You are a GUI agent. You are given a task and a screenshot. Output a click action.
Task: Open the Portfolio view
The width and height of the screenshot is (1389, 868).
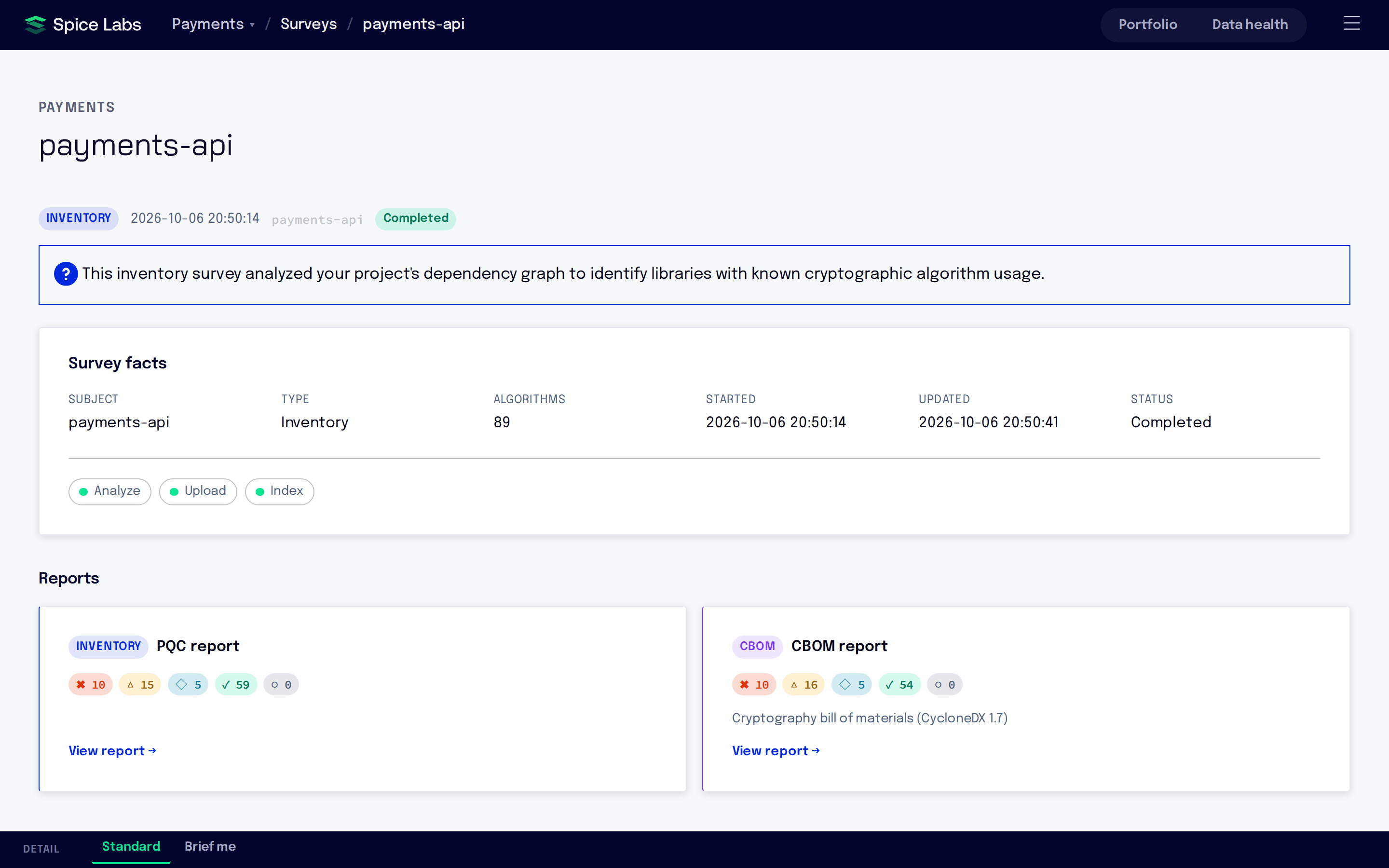[1147, 24]
